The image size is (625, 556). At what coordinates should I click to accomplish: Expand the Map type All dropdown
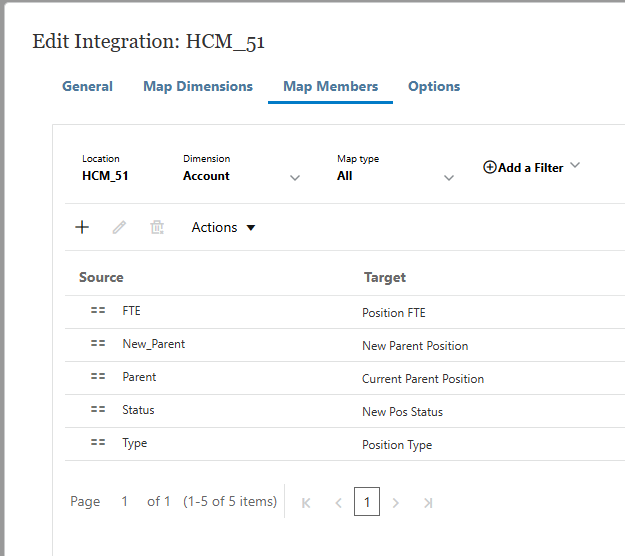tap(449, 178)
